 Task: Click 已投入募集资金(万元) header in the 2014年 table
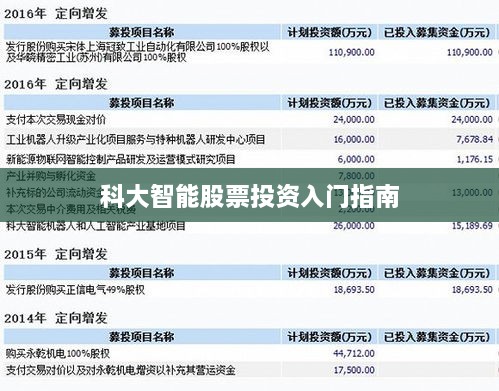click(x=437, y=337)
